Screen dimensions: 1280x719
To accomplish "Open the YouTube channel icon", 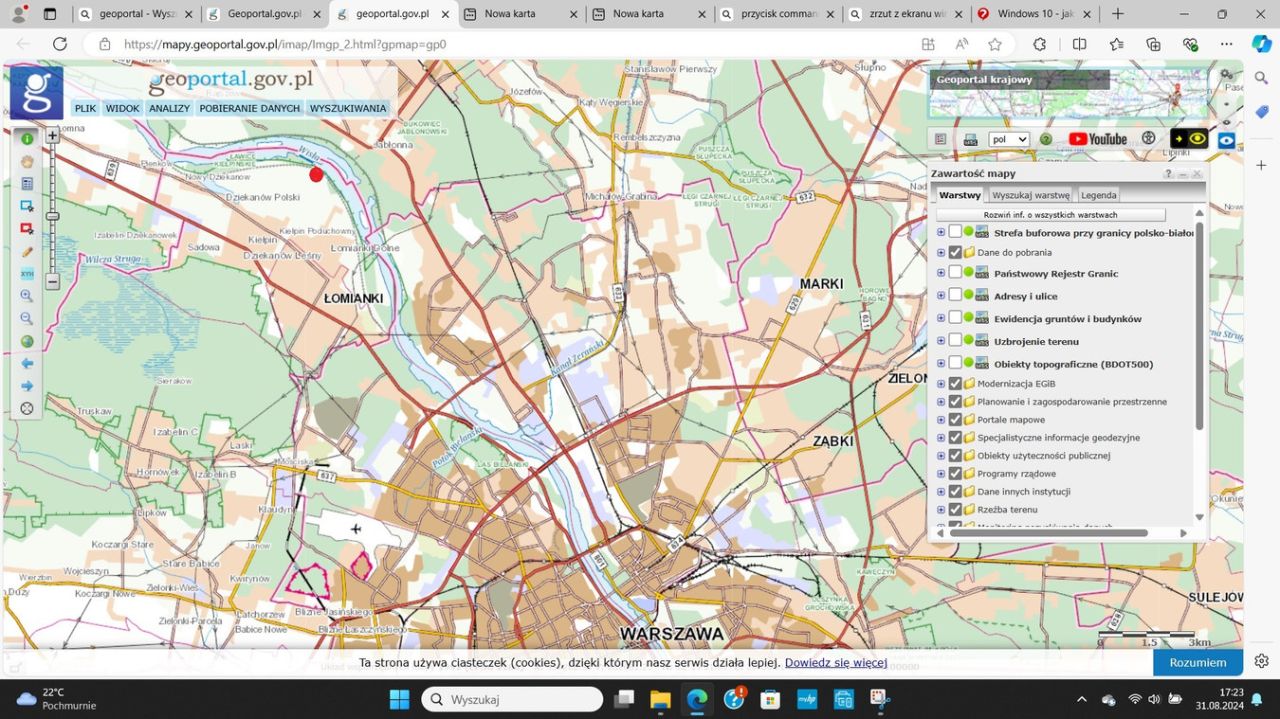I will click(x=1097, y=139).
